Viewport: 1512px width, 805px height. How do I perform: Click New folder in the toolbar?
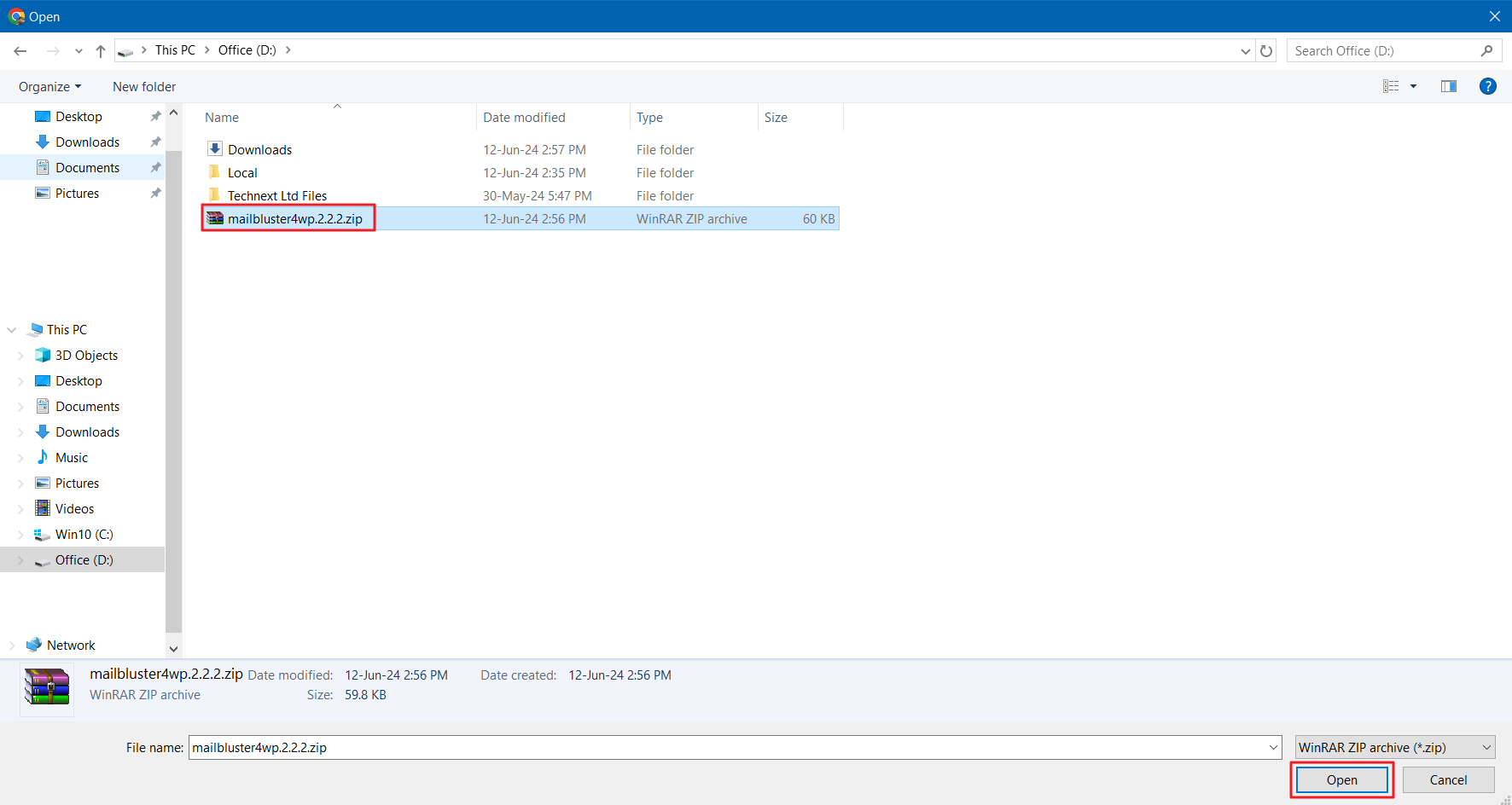pyautogui.click(x=144, y=87)
